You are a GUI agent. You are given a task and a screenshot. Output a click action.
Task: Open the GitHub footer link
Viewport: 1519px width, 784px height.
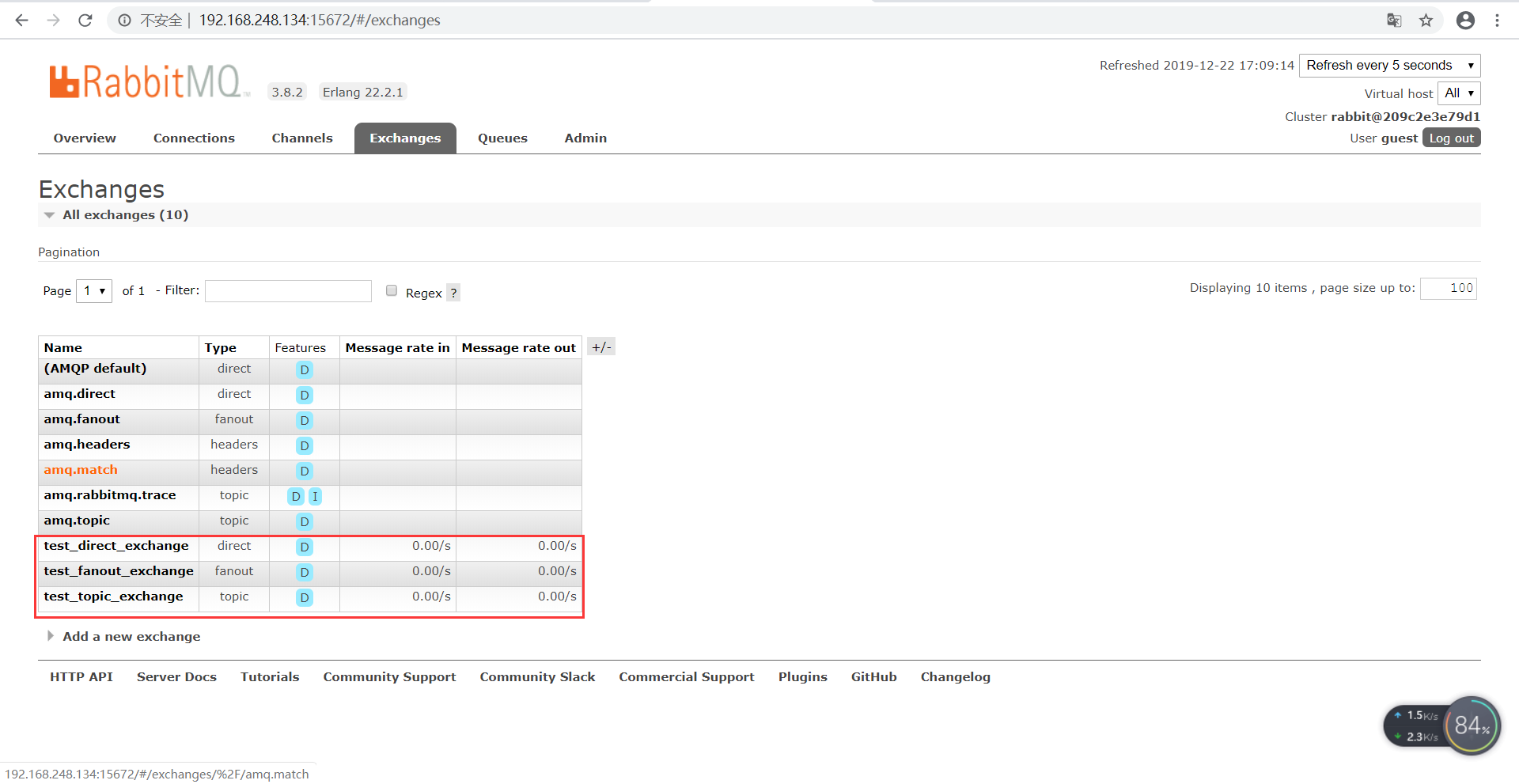pyautogui.click(x=873, y=677)
